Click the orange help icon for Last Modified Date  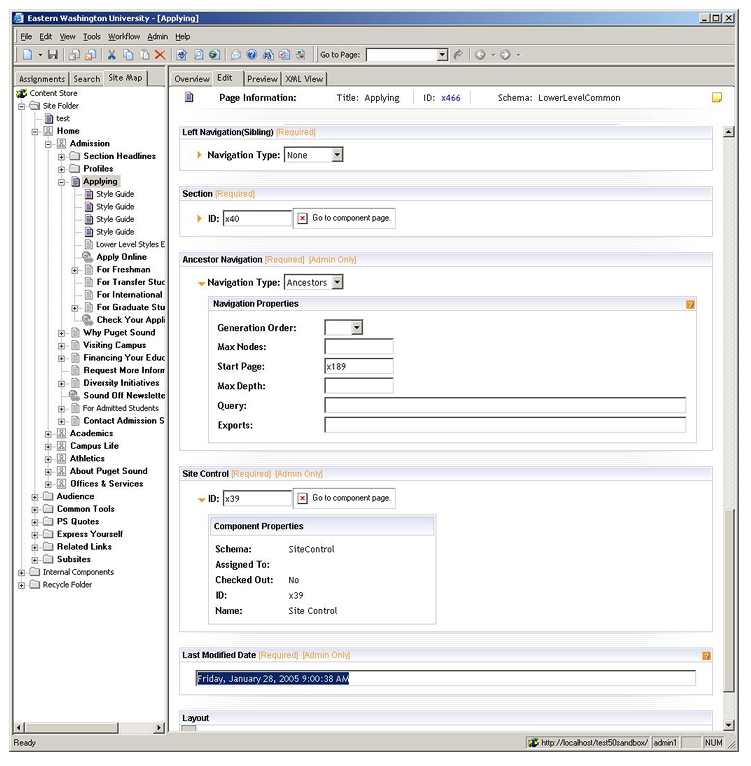pos(707,656)
